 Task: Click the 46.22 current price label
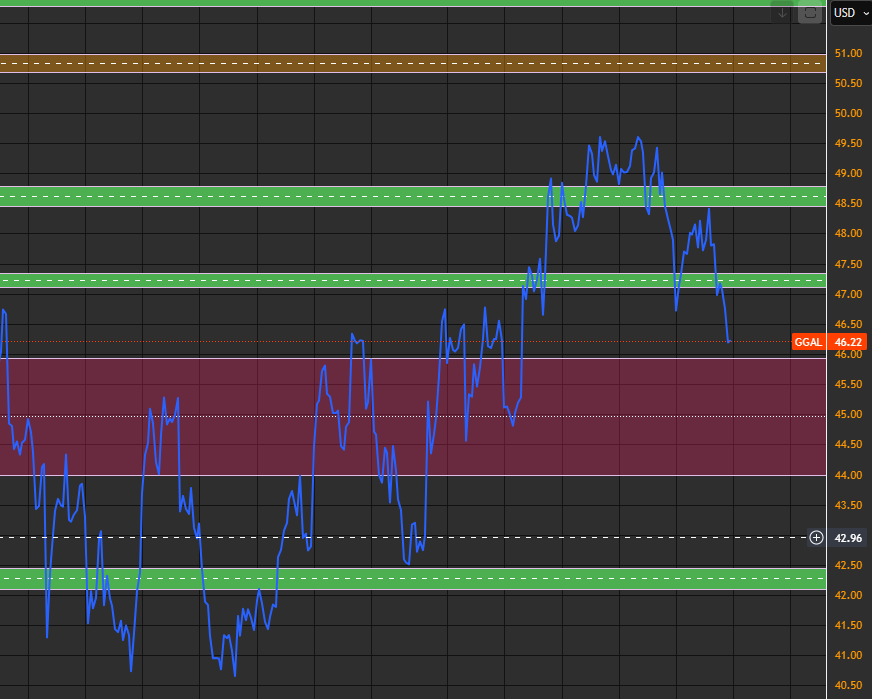pyautogui.click(x=848, y=342)
